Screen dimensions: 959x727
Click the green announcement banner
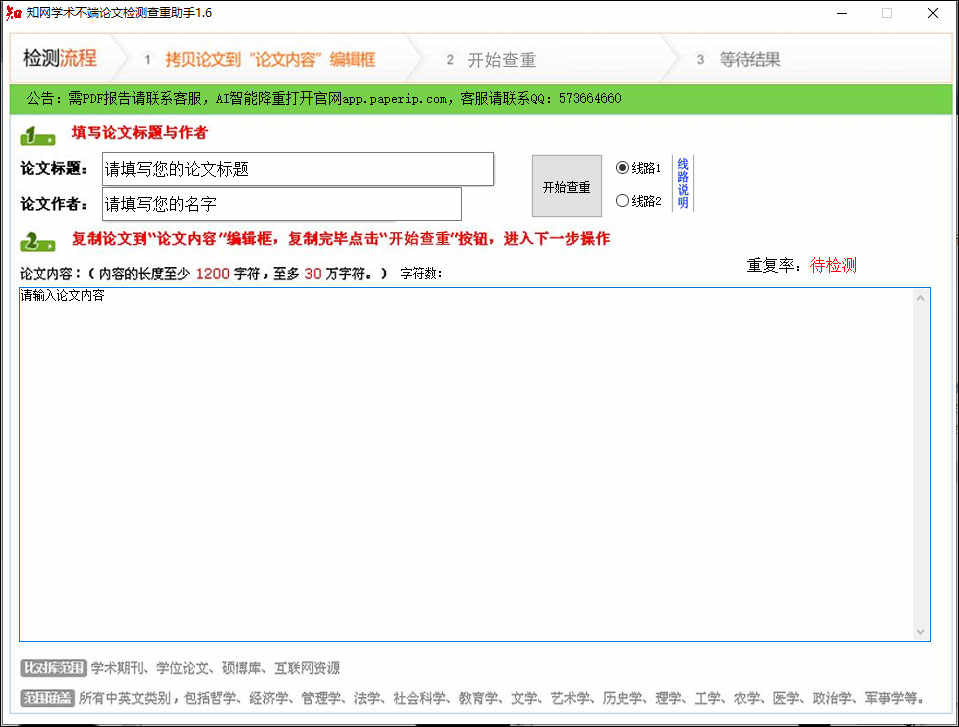coord(481,98)
